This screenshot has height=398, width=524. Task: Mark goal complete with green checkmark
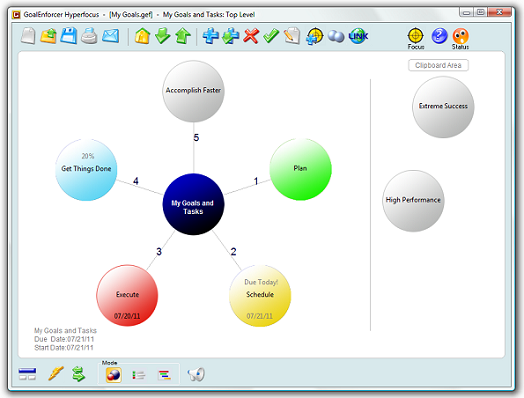tap(271, 36)
